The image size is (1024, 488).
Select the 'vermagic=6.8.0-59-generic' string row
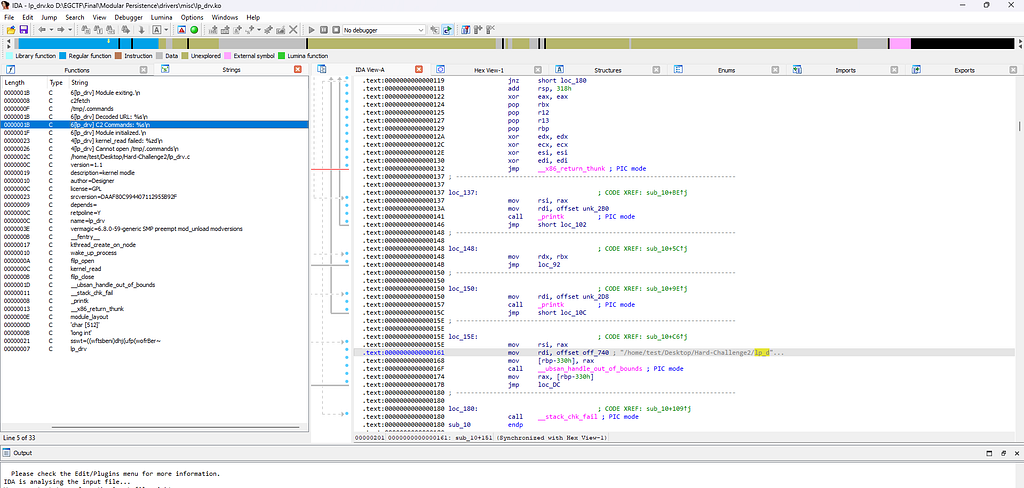155,229
